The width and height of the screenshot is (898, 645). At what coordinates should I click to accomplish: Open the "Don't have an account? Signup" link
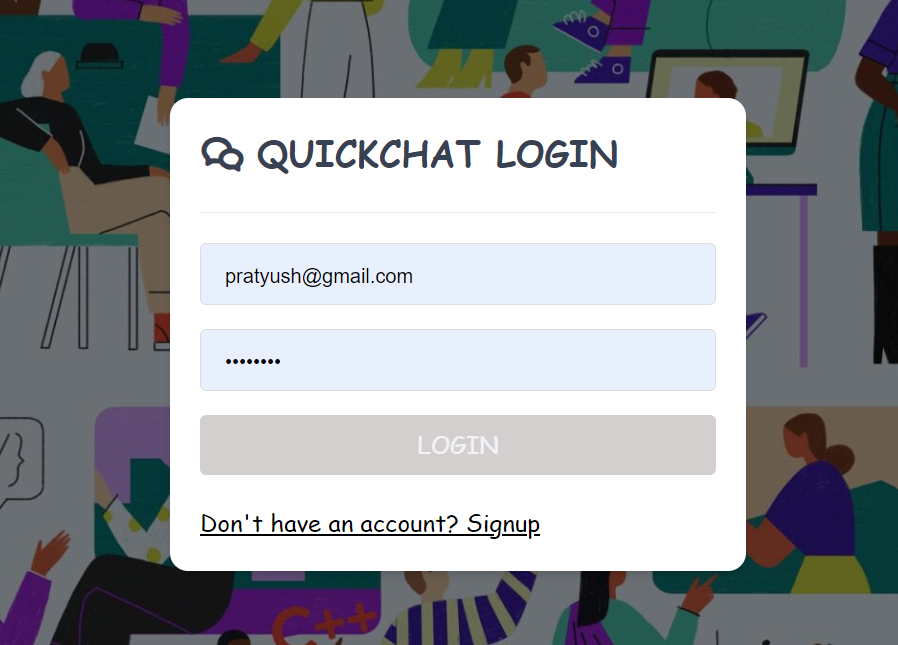click(x=369, y=523)
